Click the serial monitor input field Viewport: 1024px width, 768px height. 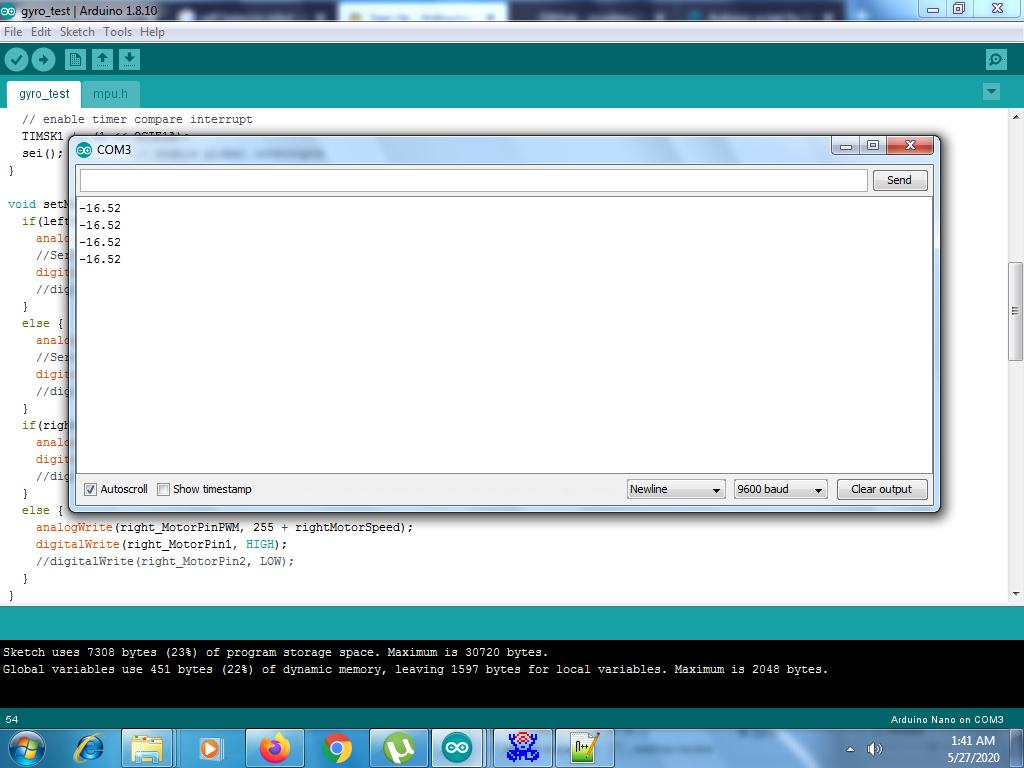click(x=473, y=180)
